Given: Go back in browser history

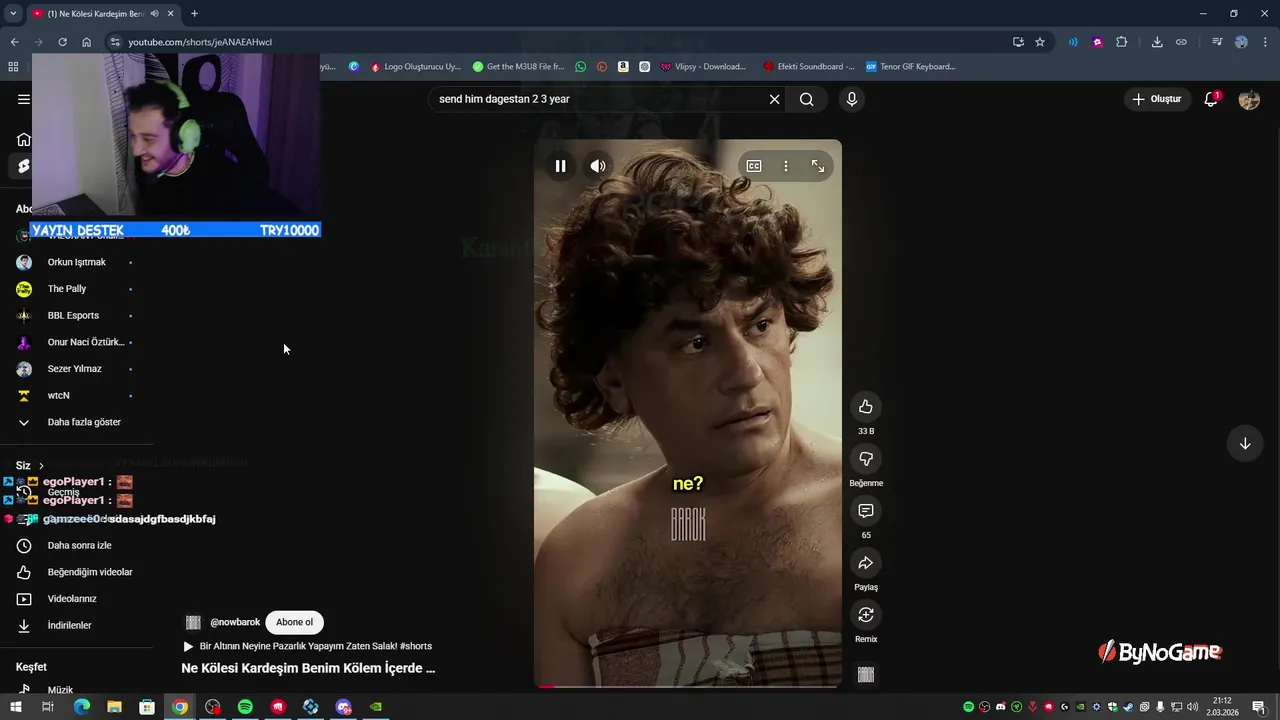Looking at the screenshot, I should (x=14, y=42).
